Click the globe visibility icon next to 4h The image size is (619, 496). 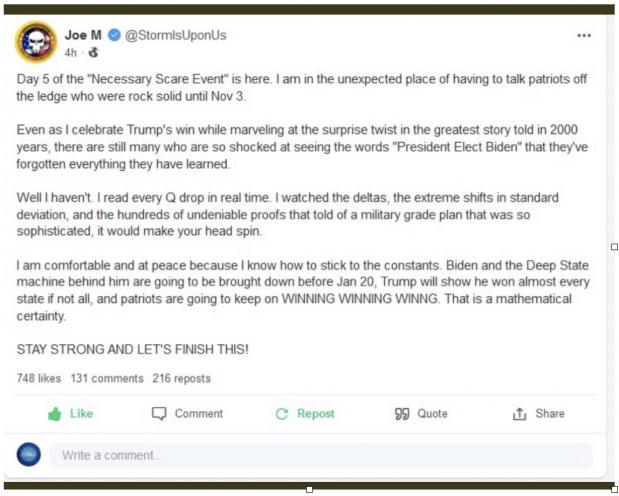(x=93, y=52)
